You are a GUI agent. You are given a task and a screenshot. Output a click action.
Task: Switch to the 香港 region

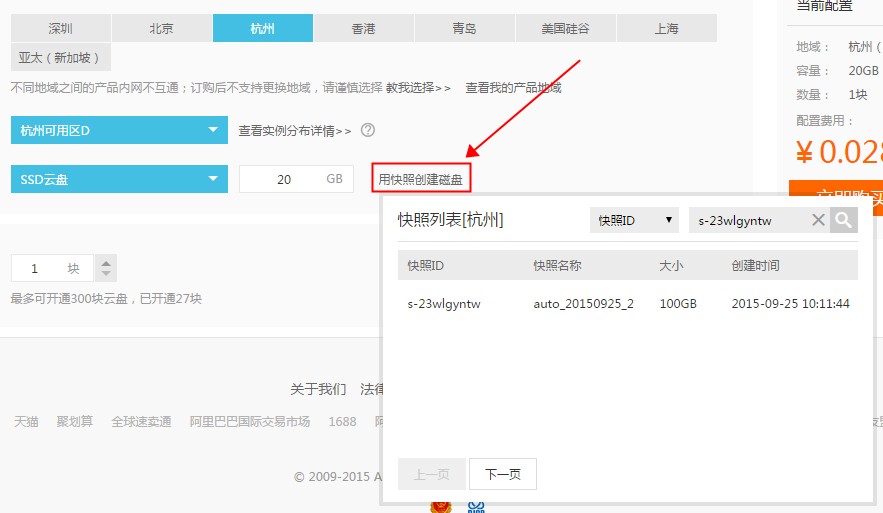tap(363, 28)
